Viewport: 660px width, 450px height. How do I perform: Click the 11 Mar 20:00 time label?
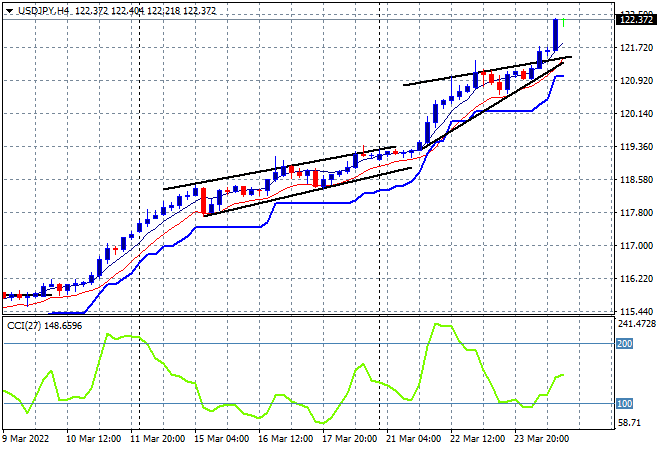pyautogui.click(x=158, y=439)
